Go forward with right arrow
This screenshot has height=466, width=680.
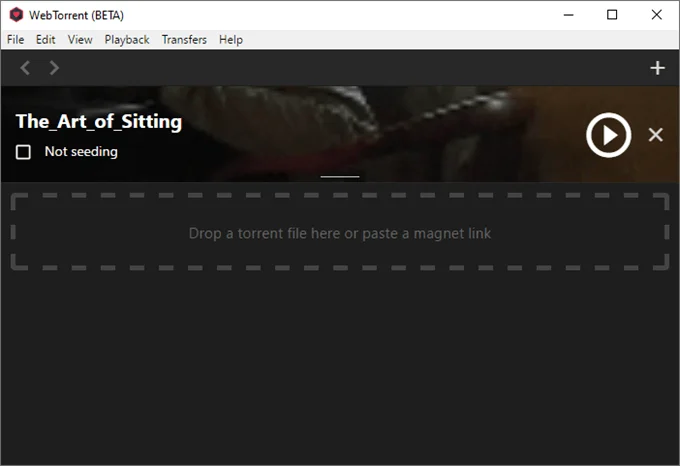click(x=54, y=68)
